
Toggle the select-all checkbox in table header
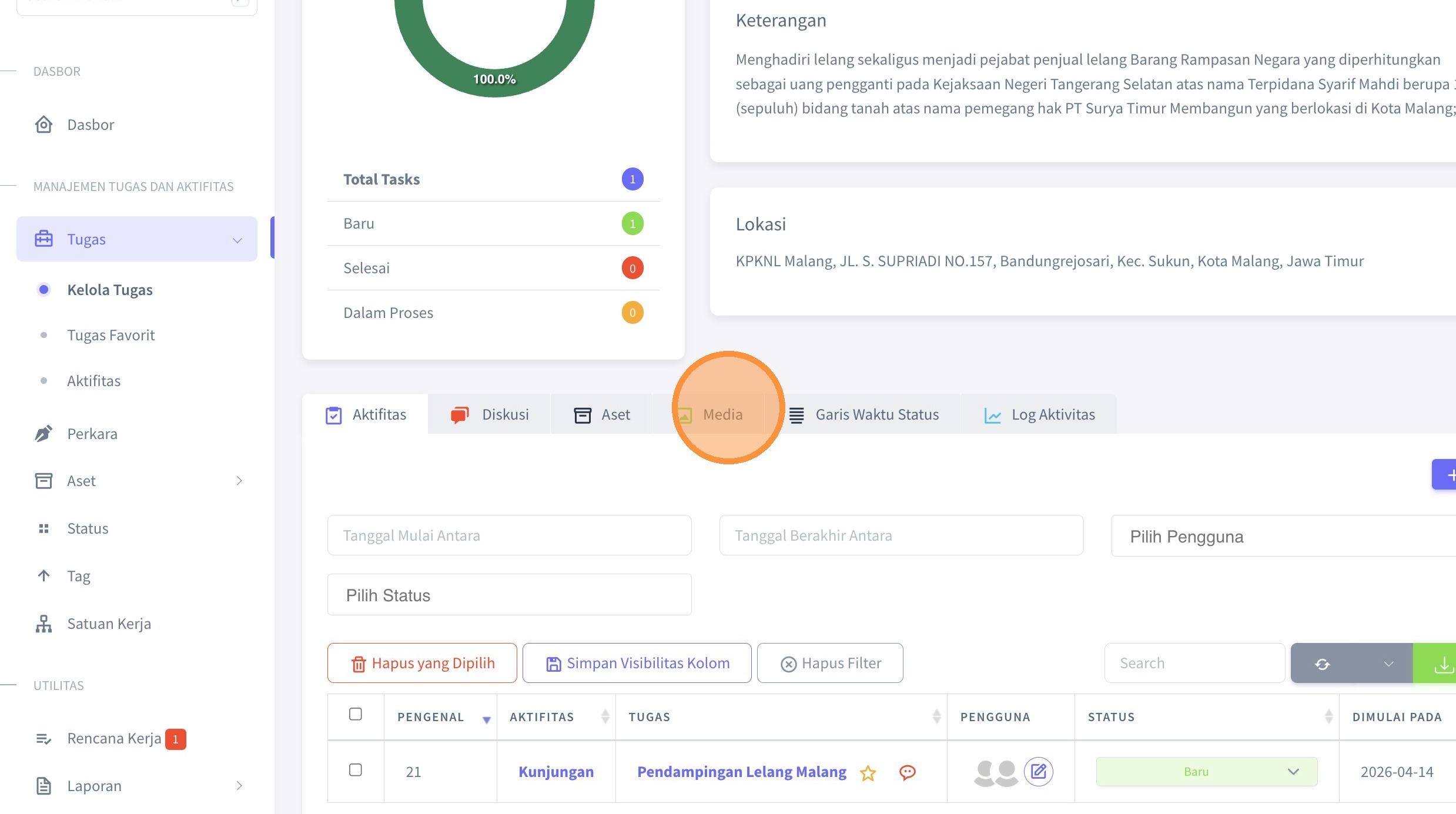pyautogui.click(x=356, y=714)
